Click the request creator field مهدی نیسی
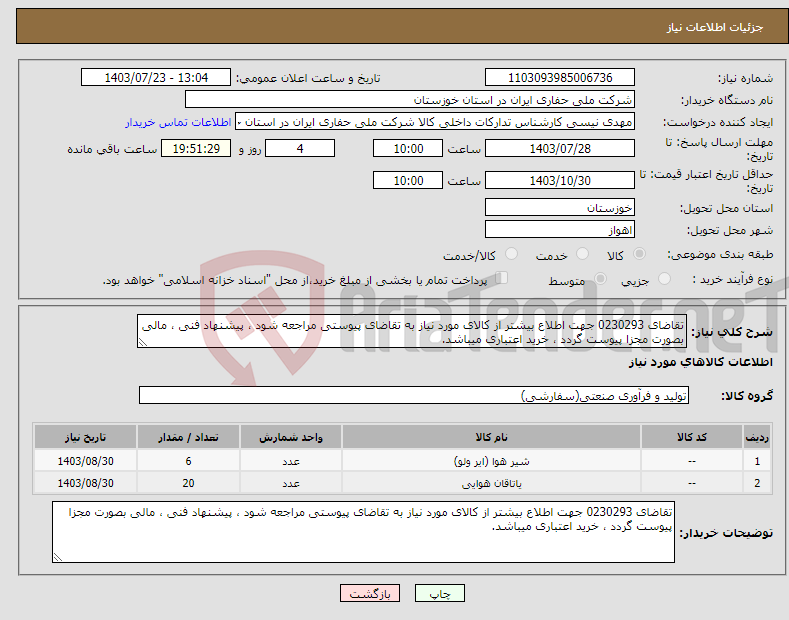This screenshot has height=620, width=789. [x=435, y=122]
